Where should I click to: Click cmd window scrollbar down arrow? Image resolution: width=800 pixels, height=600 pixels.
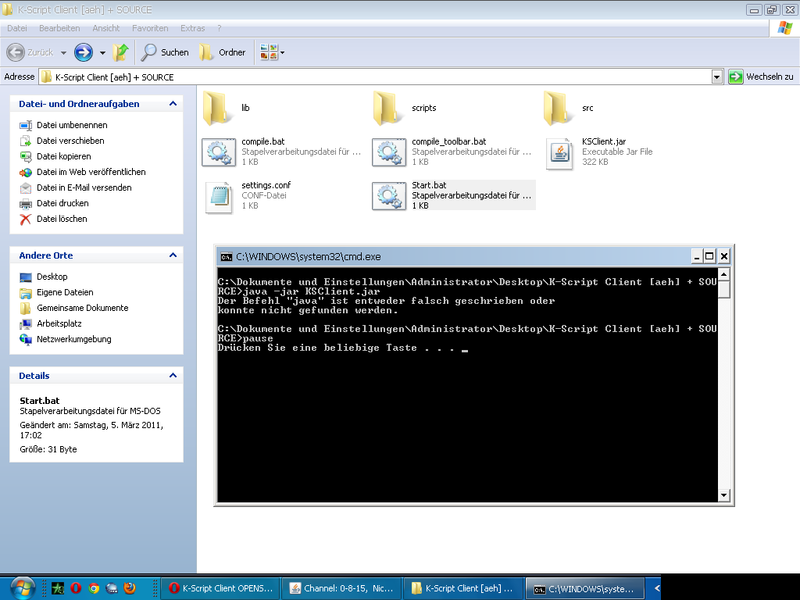(x=723, y=494)
